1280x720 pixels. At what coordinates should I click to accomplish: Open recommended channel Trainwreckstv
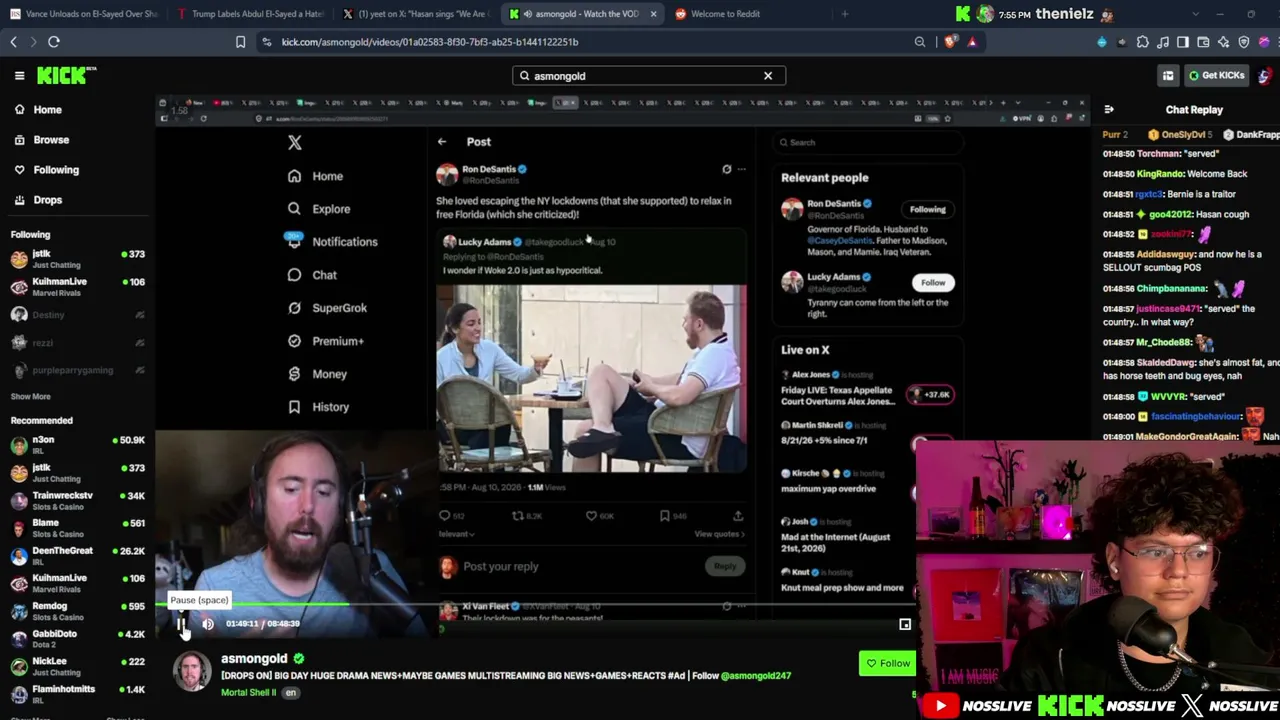pos(77,500)
